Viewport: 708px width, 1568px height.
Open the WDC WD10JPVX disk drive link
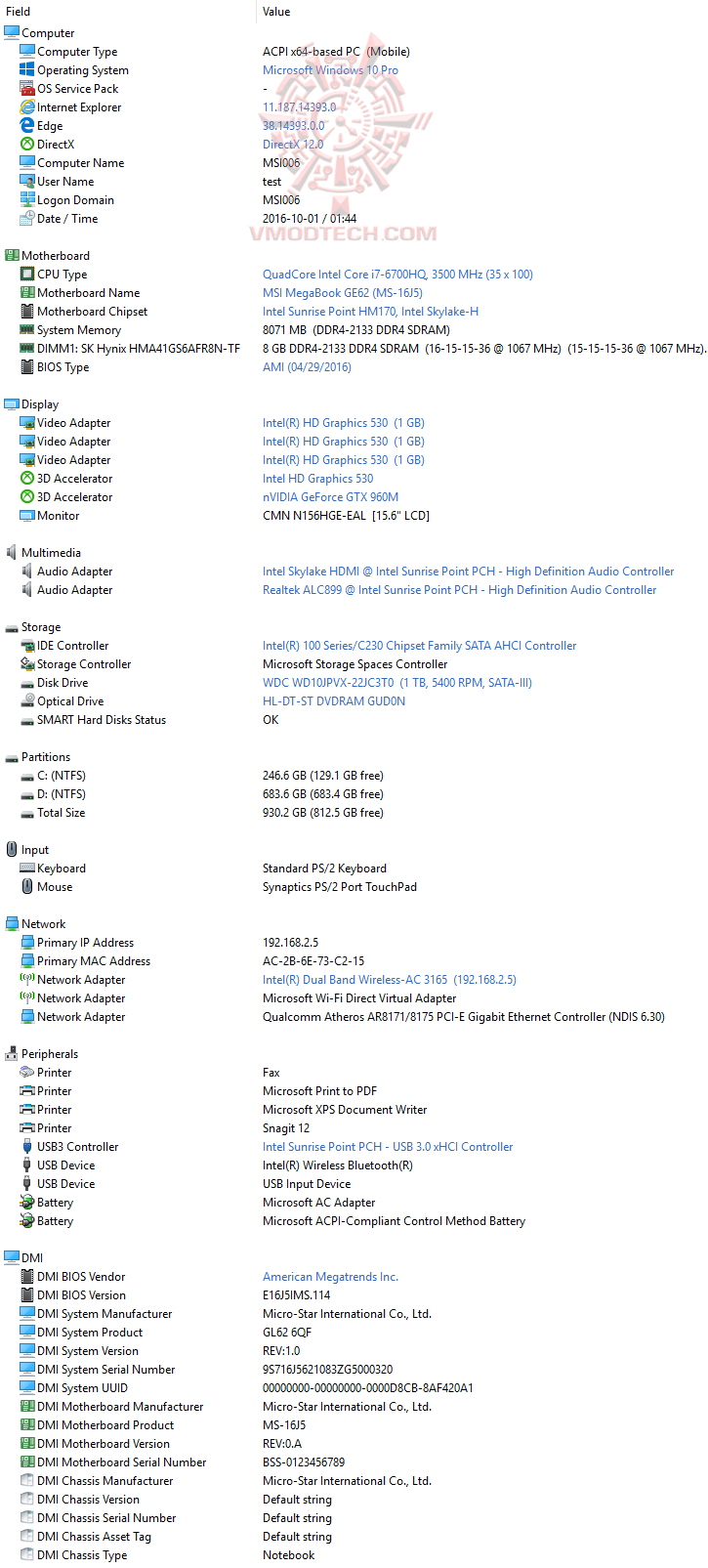tap(397, 682)
